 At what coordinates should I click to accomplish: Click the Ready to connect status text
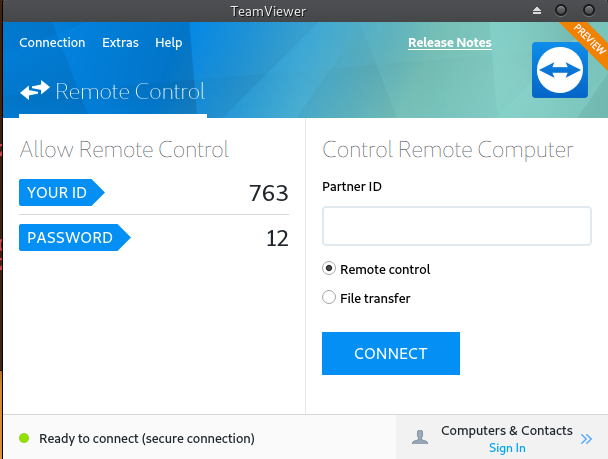coord(147,438)
